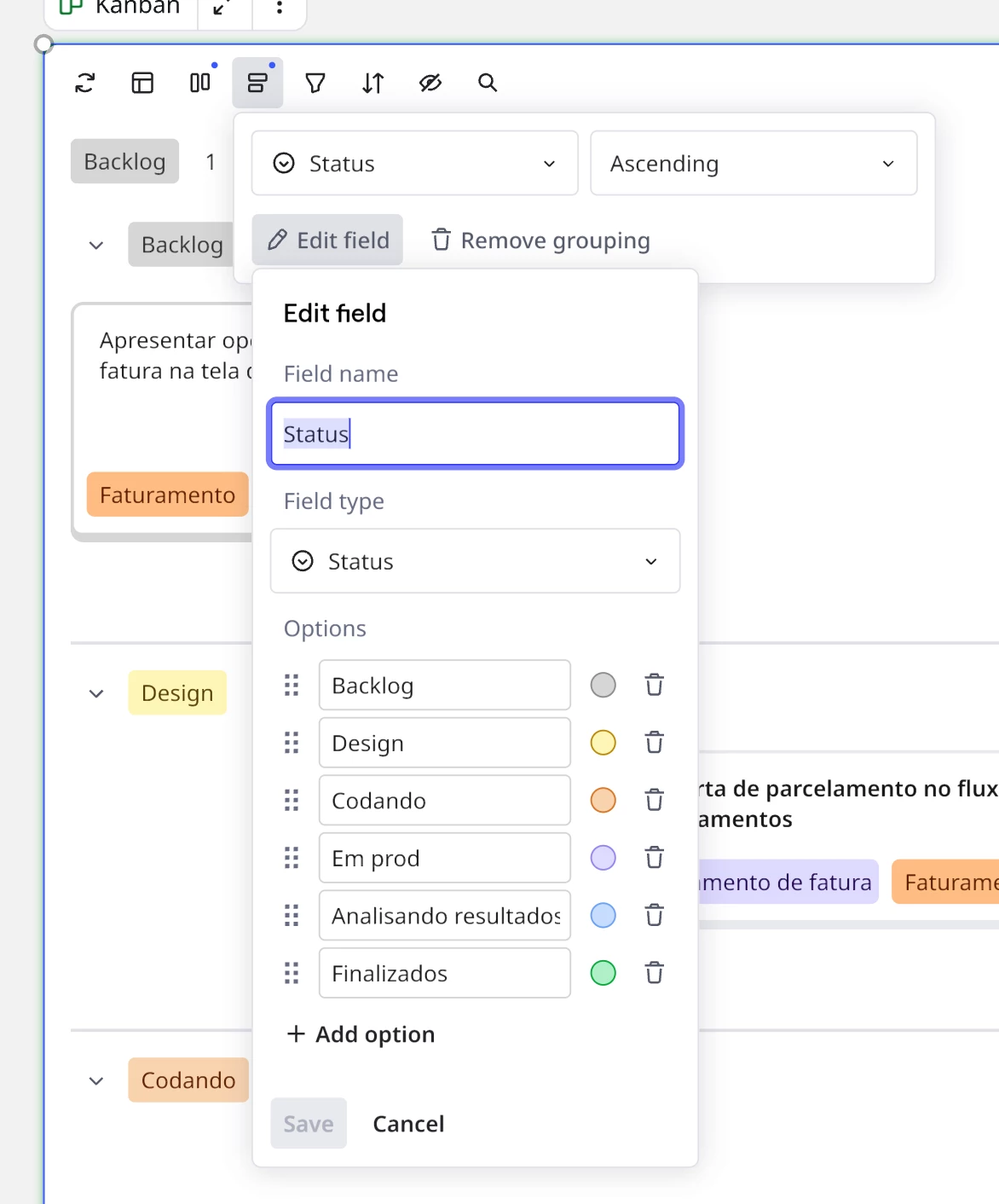Toggle hidden fields eye icon

coord(430,83)
